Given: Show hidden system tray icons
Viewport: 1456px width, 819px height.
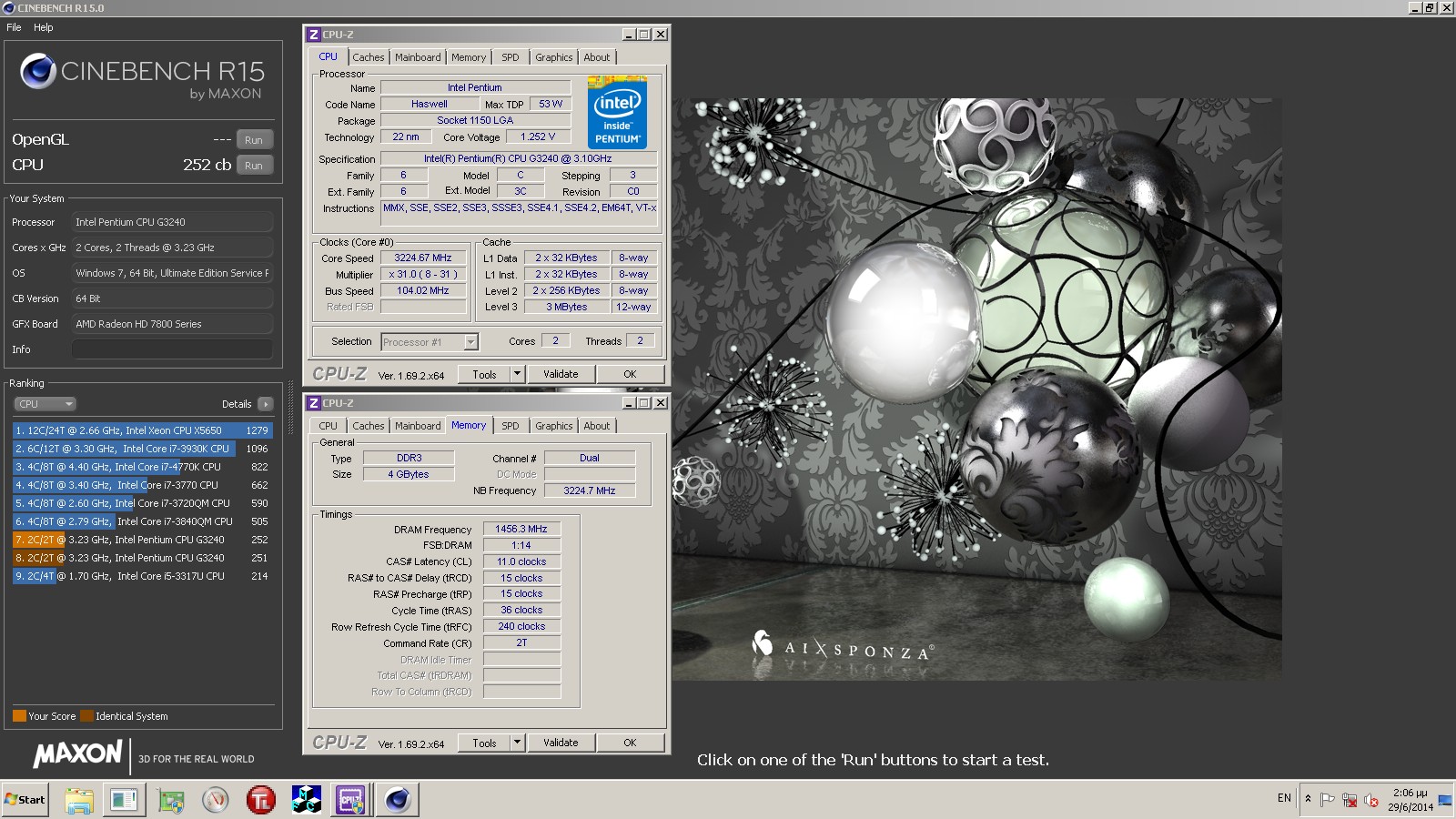Looking at the screenshot, I should [x=1308, y=799].
